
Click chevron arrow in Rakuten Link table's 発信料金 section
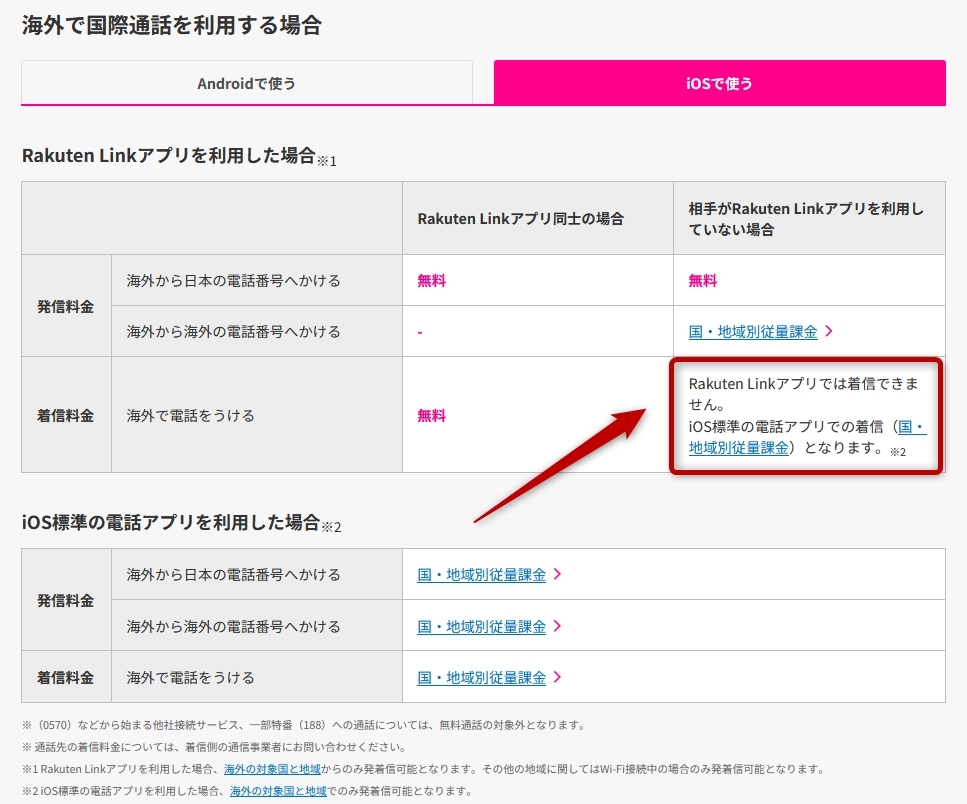[828, 331]
